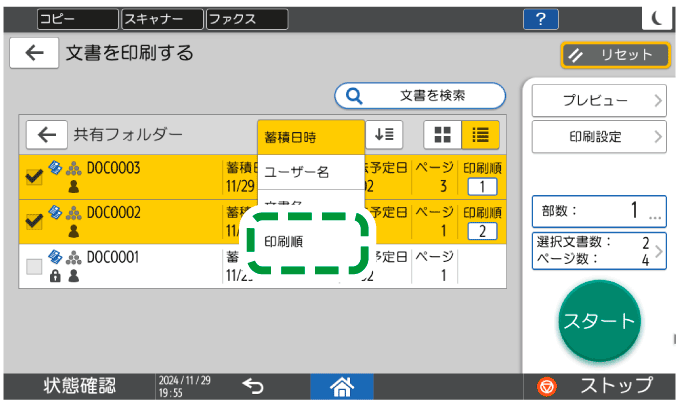Screen dimensions: 683x404
Task: Click the user icon under DOC0002
Action: click(x=74, y=231)
